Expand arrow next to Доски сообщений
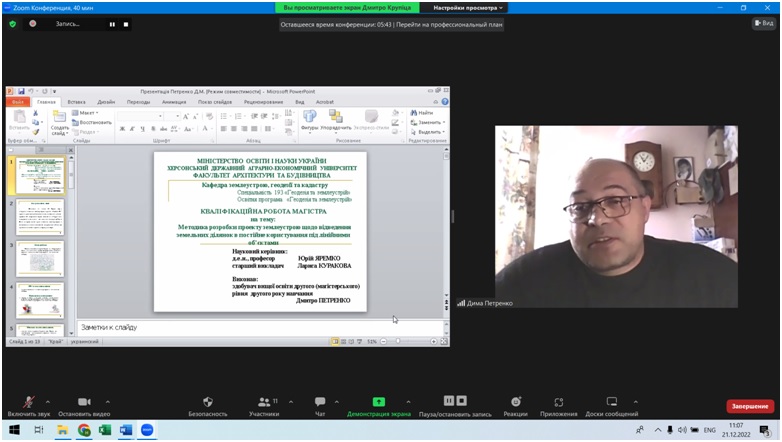This screenshot has height=442, width=782. tap(635, 402)
